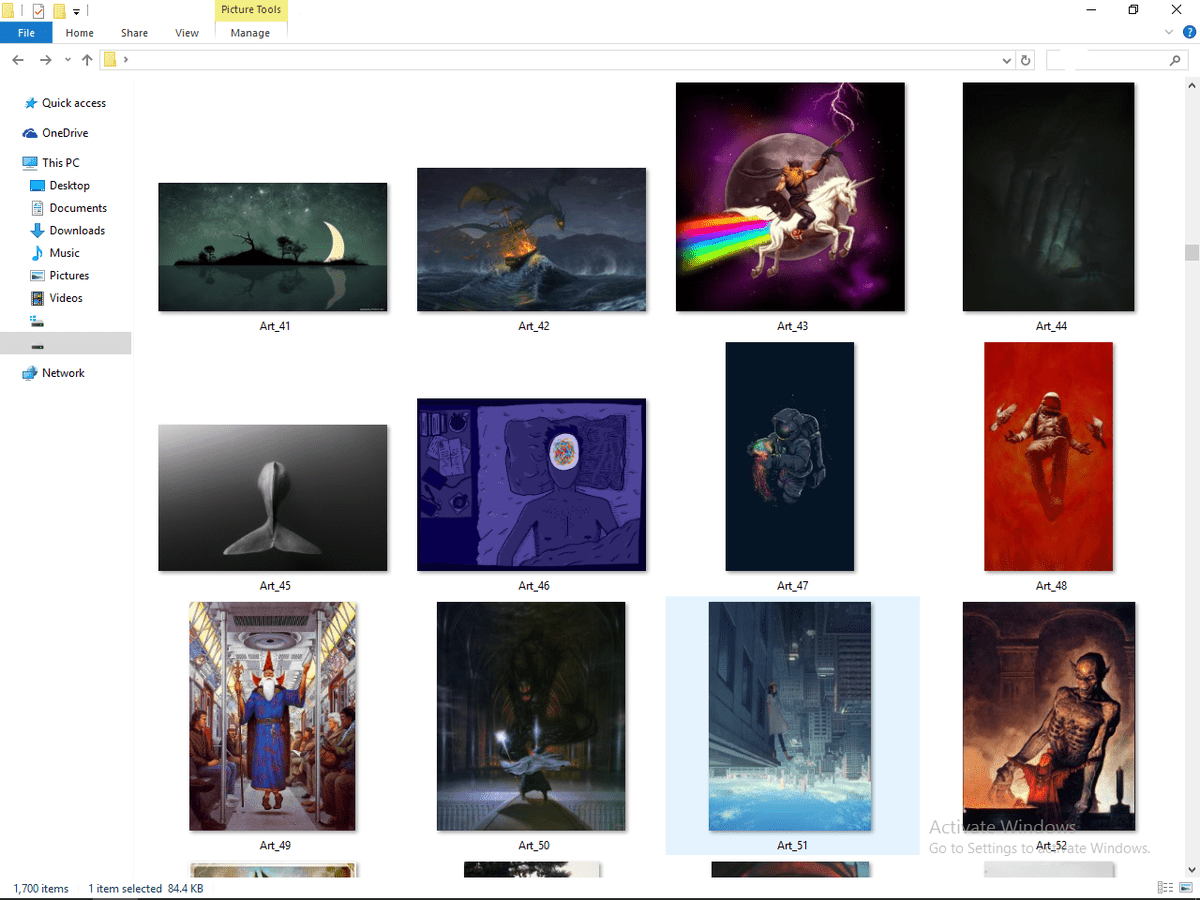Screen dimensions: 1200x900
Task: Click the folder icon in the address bar
Action: [110, 60]
